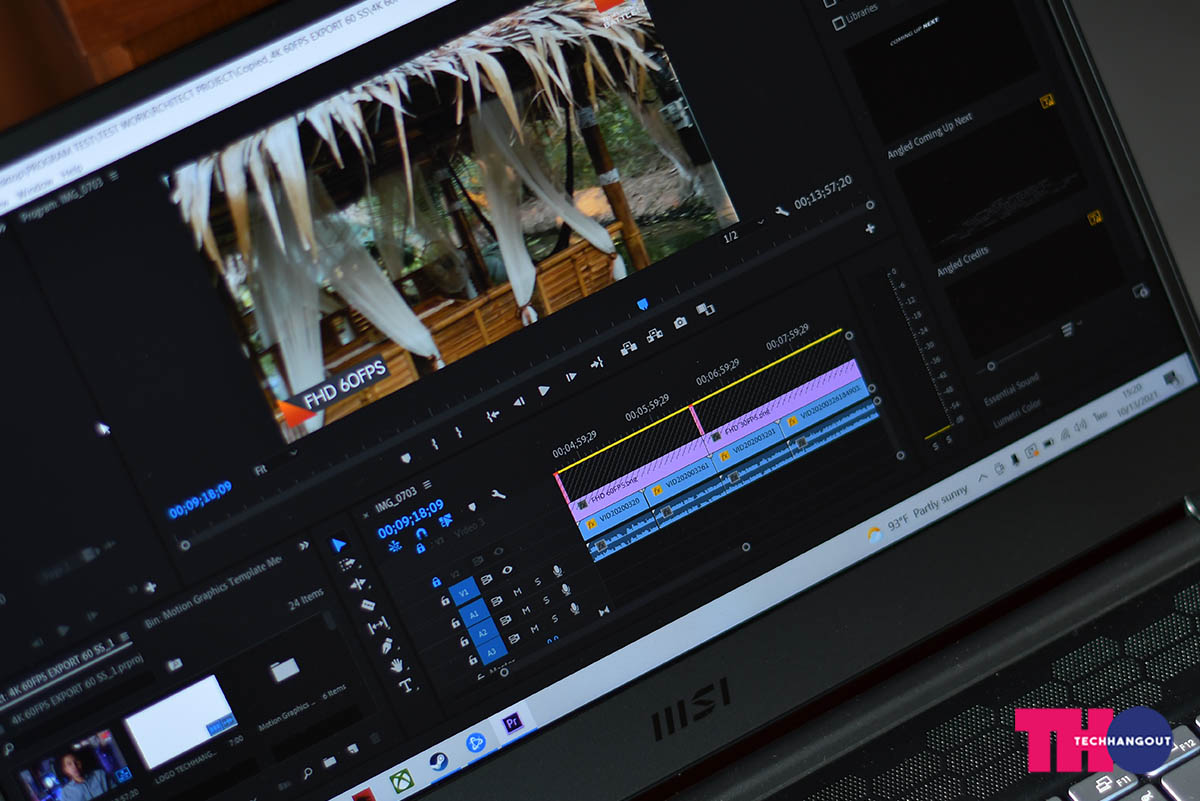Viewport: 1200px width, 801px height.
Task: Click Go to In transport button
Action: tap(493, 416)
